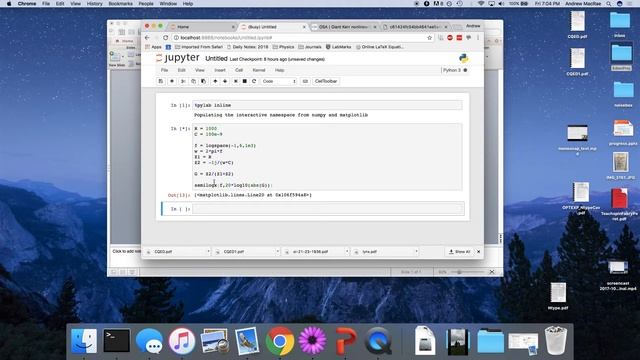Image resolution: width=640 pixels, height=360 pixels.
Task: Move selected cell down with arrow icon
Action: (x=225, y=81)
